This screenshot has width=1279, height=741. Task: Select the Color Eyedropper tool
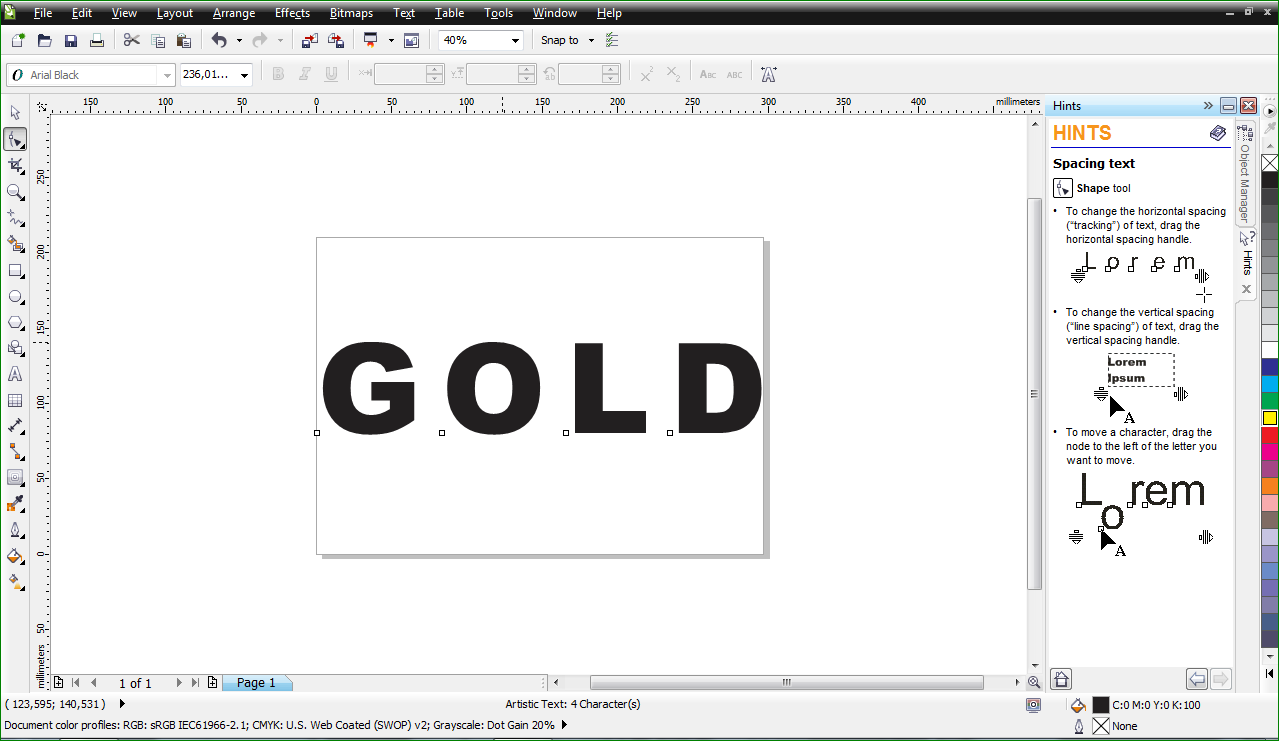[x=15, y=504]
